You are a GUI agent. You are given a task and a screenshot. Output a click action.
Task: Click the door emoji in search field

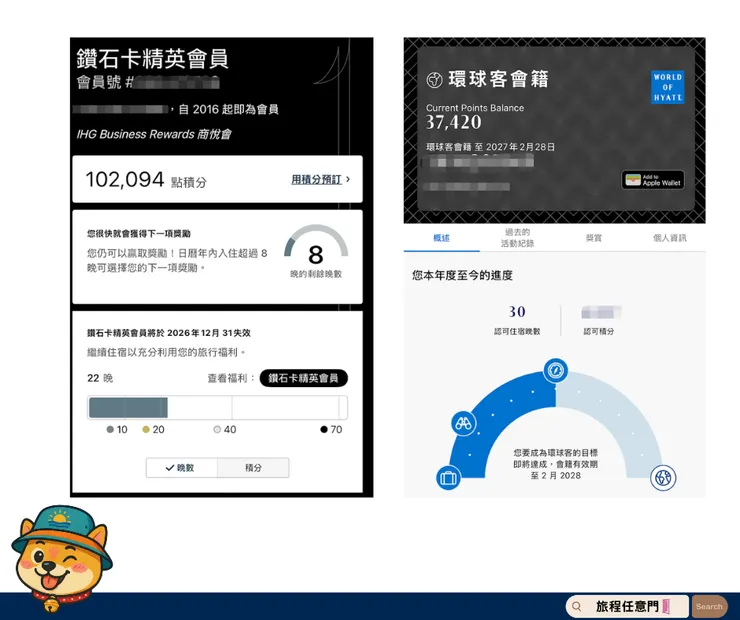click(666, 606)
